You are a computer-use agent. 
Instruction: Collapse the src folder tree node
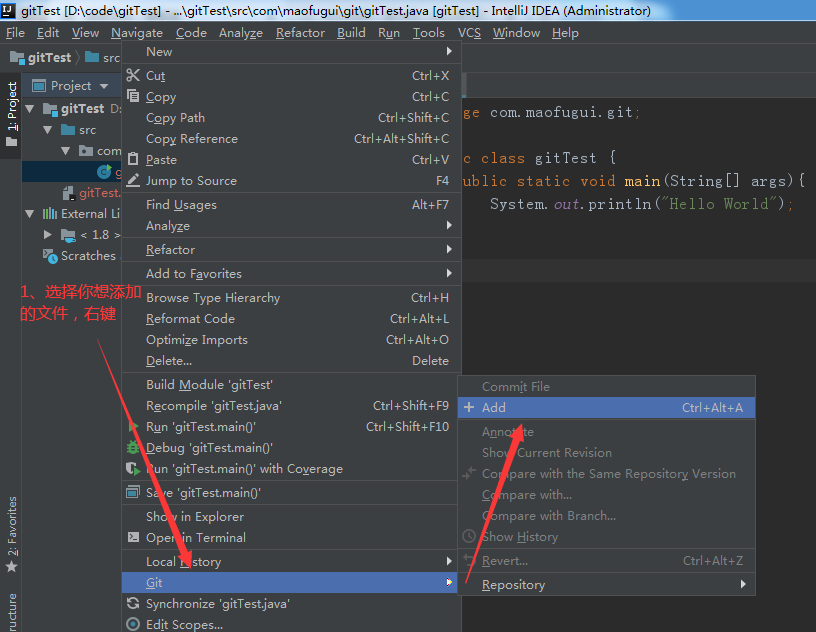(x=48, y=130)
